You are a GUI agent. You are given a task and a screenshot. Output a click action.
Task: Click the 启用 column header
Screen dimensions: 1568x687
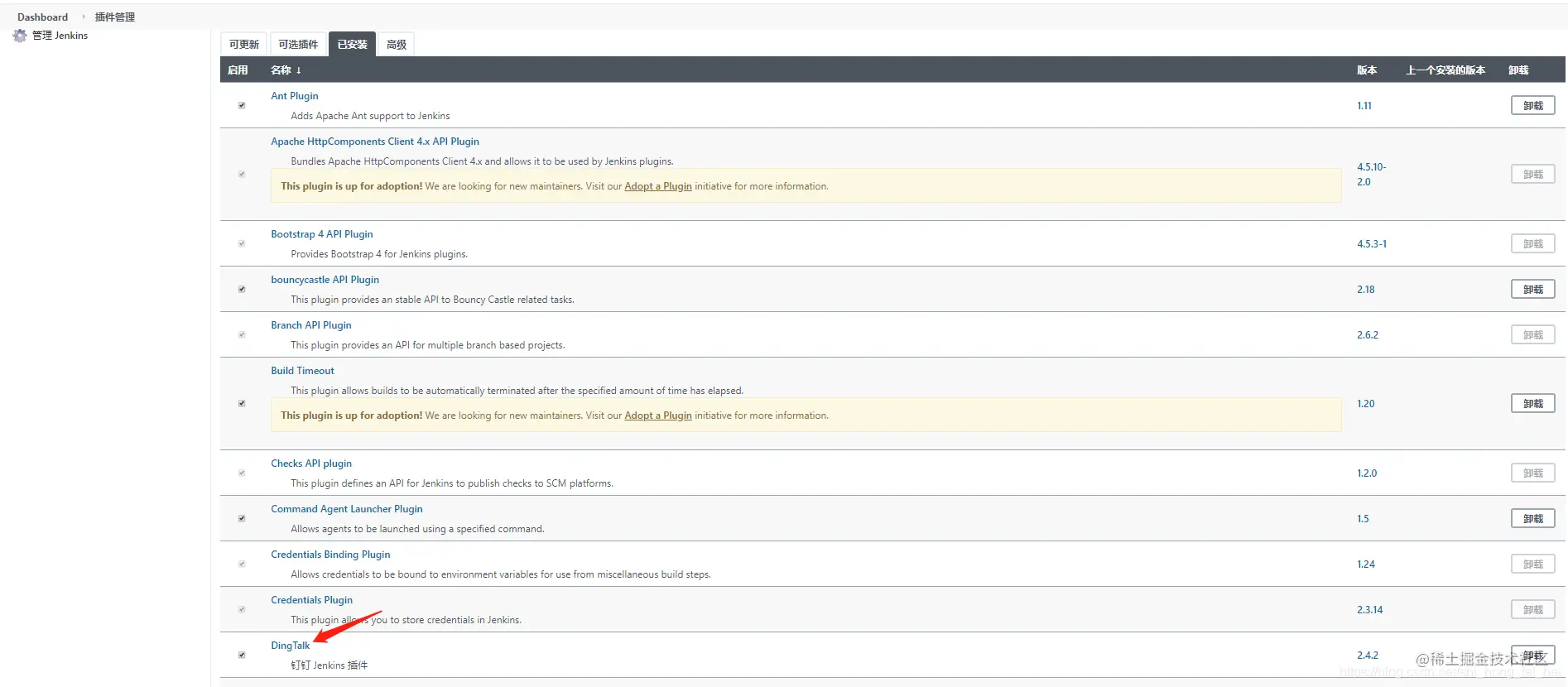point(238,70)
